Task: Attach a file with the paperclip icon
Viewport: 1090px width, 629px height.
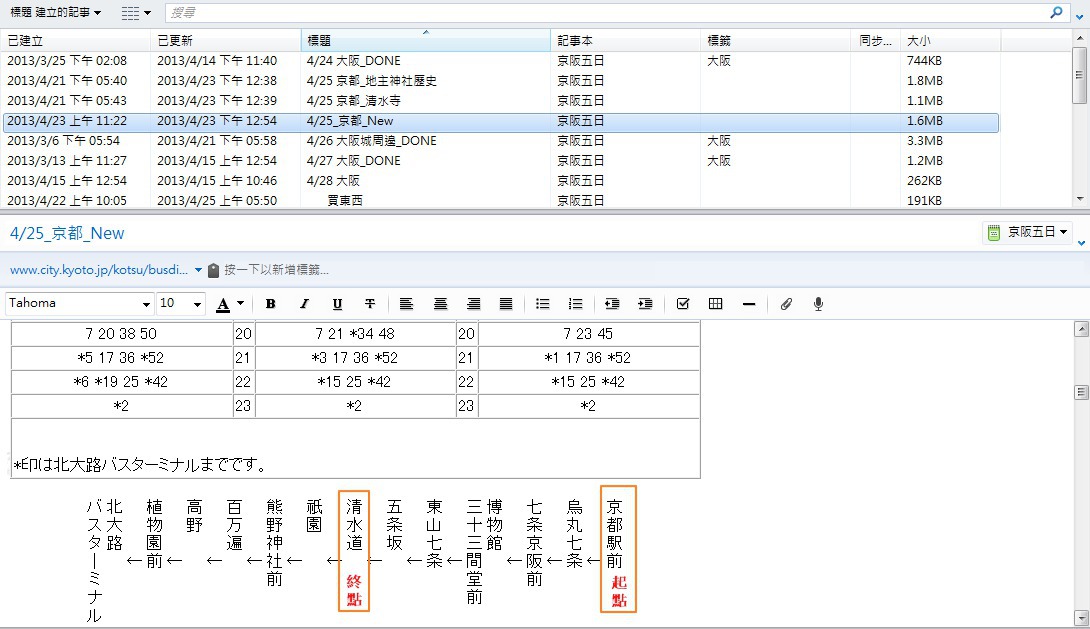Action: [786, 304]
